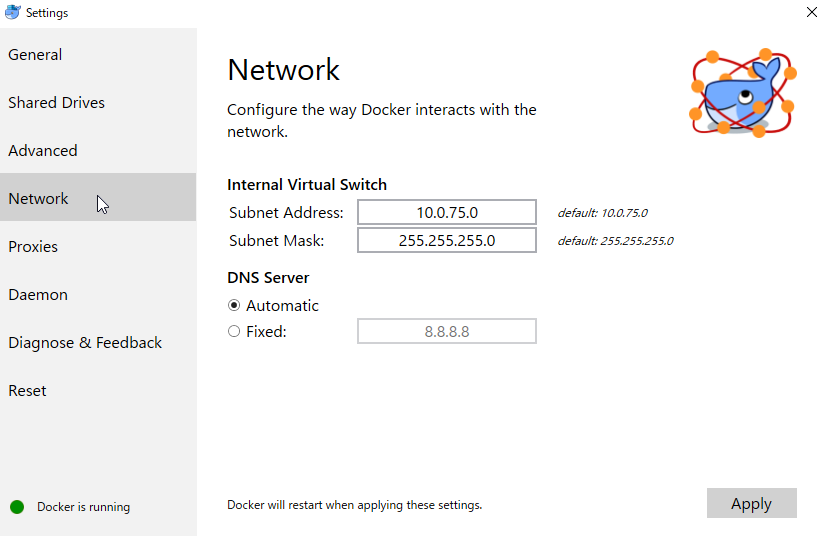The image size is (825, 536).
Task: Click the Subnet Mask input field
Action: (447, 240)
